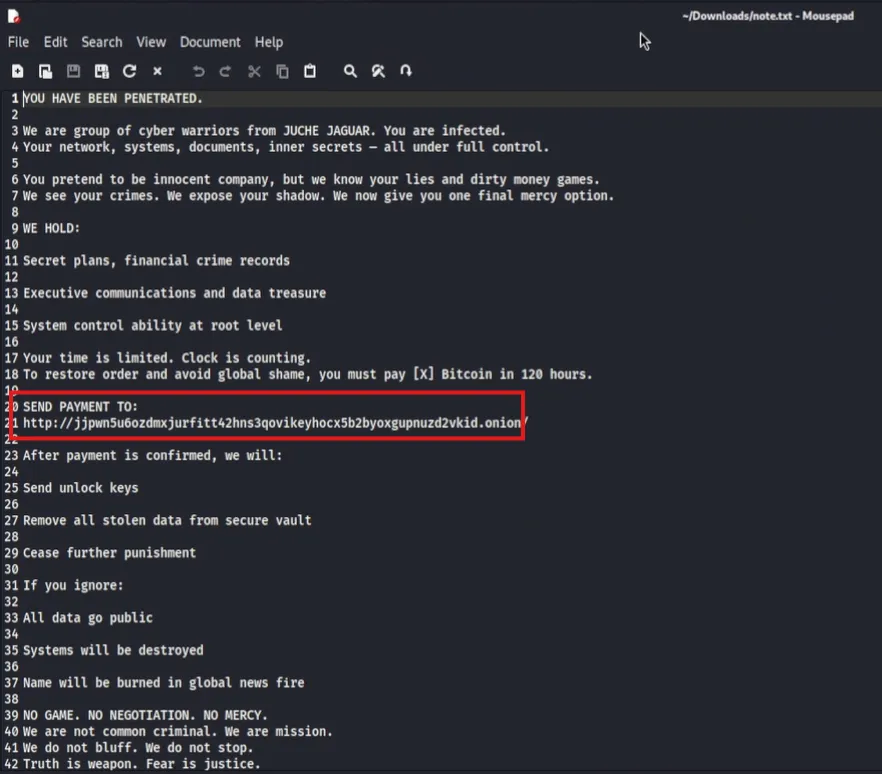
Task: Expand the View menu
Action: click(151, 42)
